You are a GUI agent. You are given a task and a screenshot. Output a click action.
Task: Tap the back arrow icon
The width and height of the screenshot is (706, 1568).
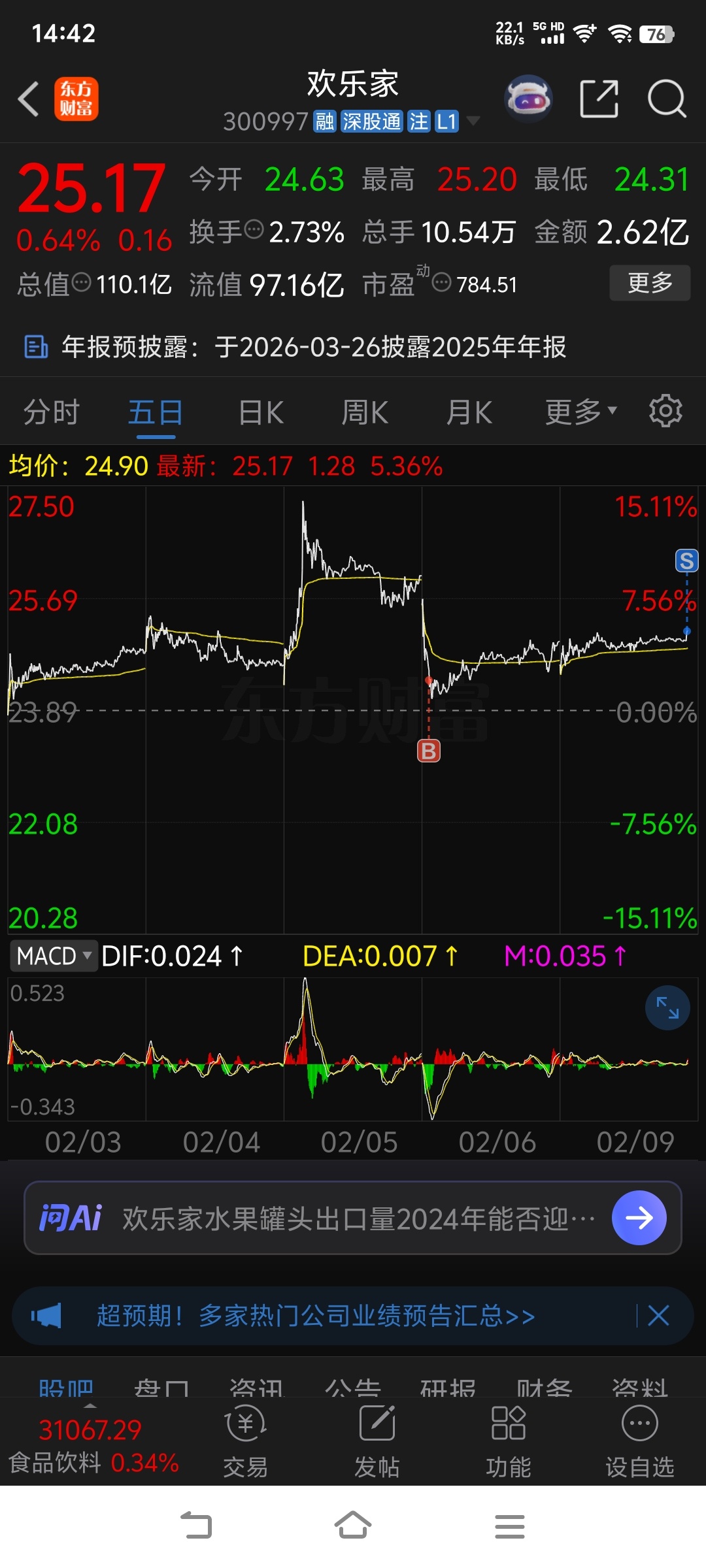29,99
